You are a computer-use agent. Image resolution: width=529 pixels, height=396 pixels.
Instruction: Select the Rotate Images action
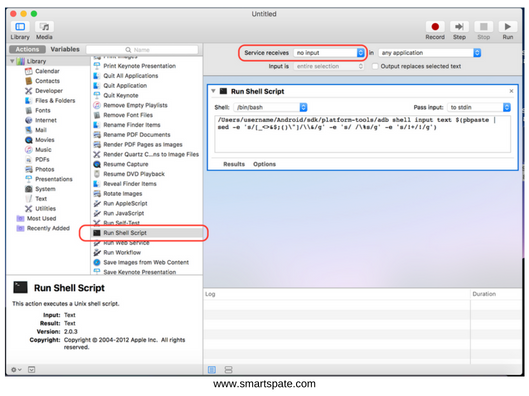pyautogui.click(x=122, y=194)
